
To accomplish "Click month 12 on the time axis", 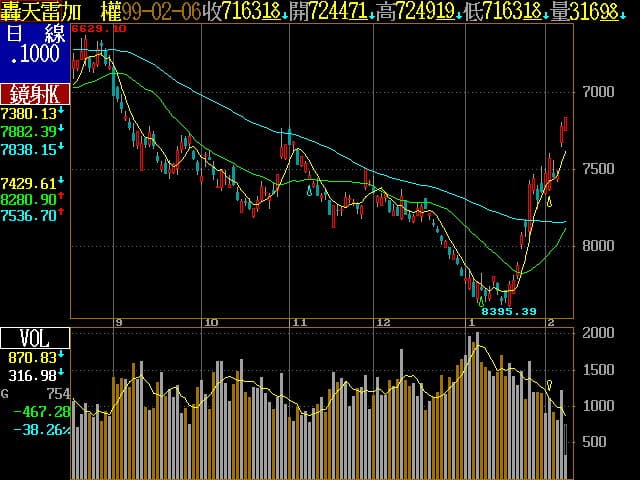I will coord(383,322).
